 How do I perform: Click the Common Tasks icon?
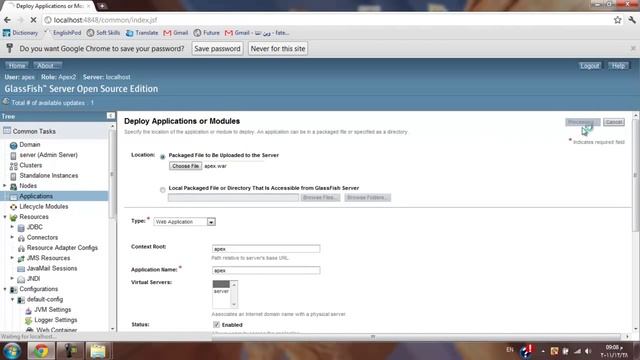[x=7, y=131]
